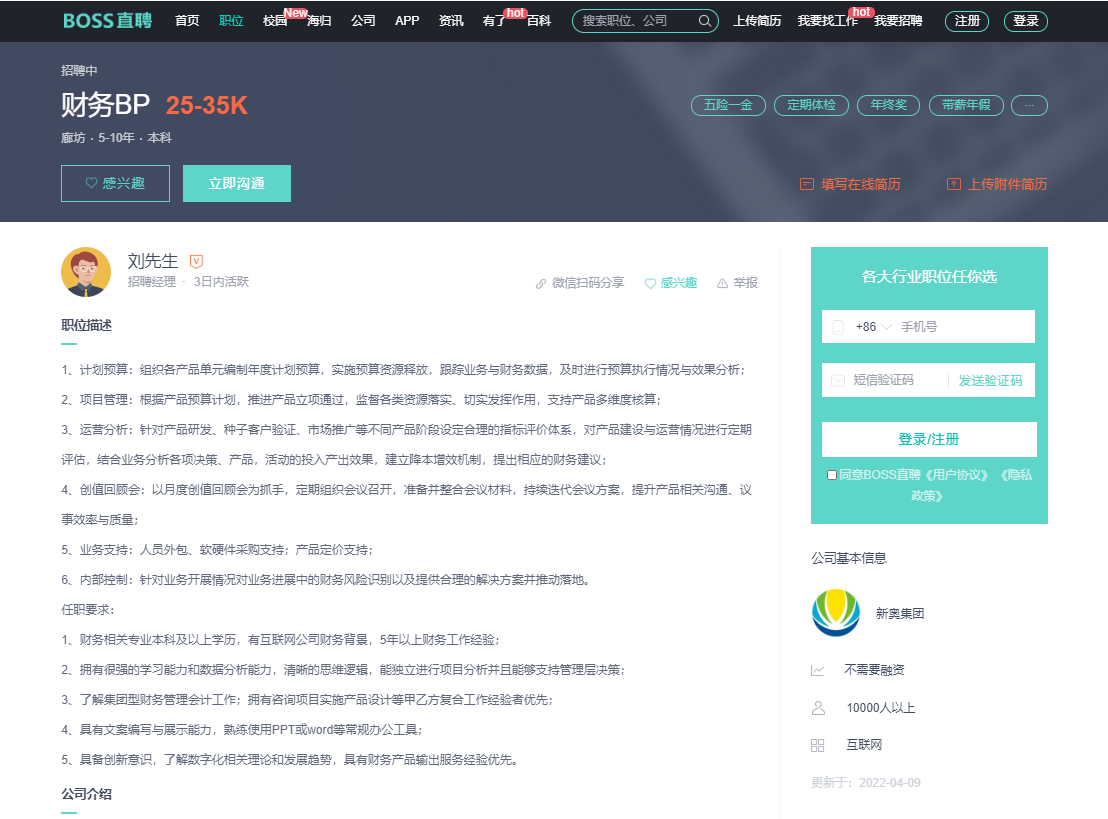The image size is (1108, 819).
Task: Click the 微信扫码分享 link icon
Action: click(541, 283)
